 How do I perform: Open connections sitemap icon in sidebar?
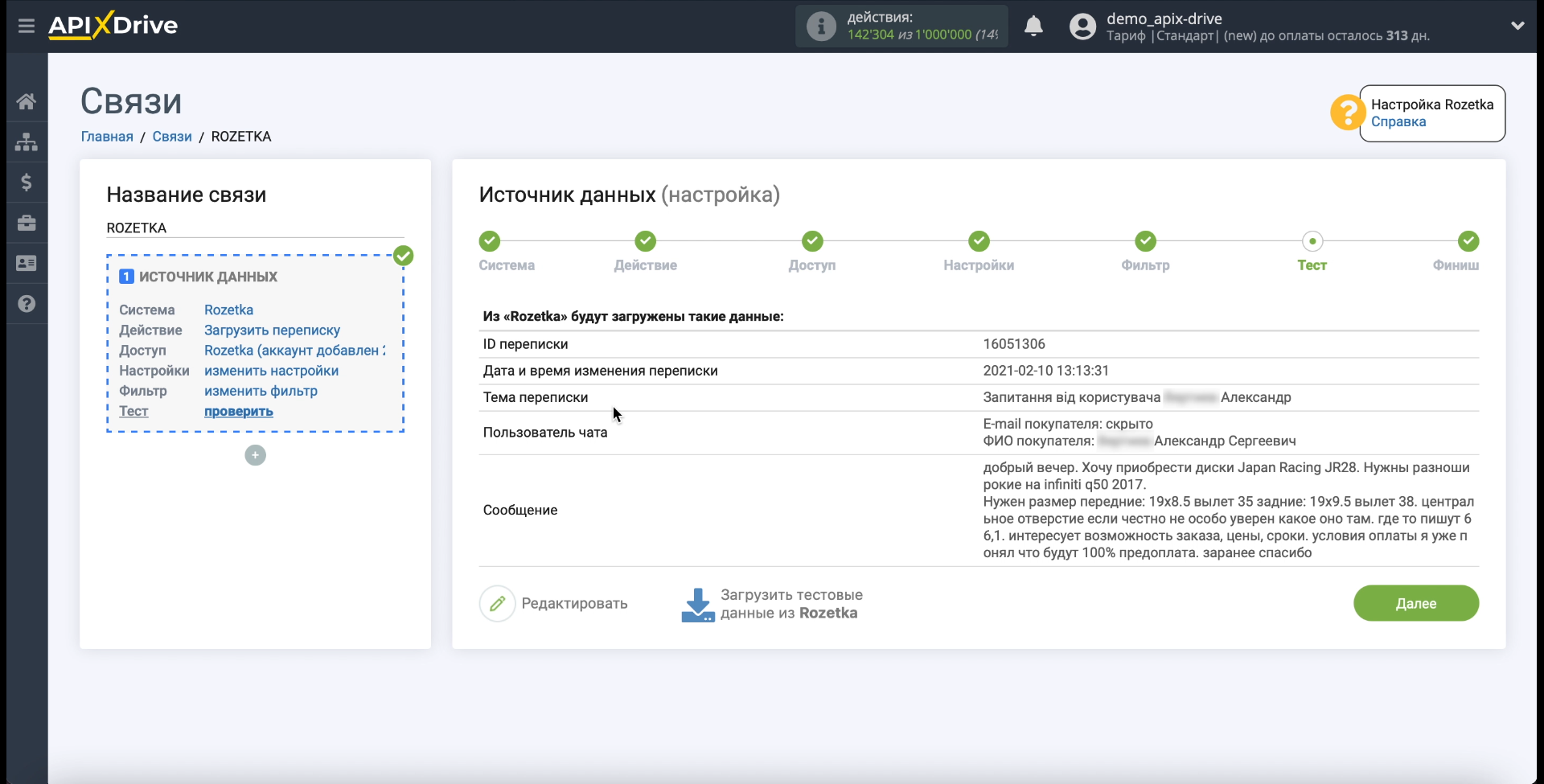27,142
